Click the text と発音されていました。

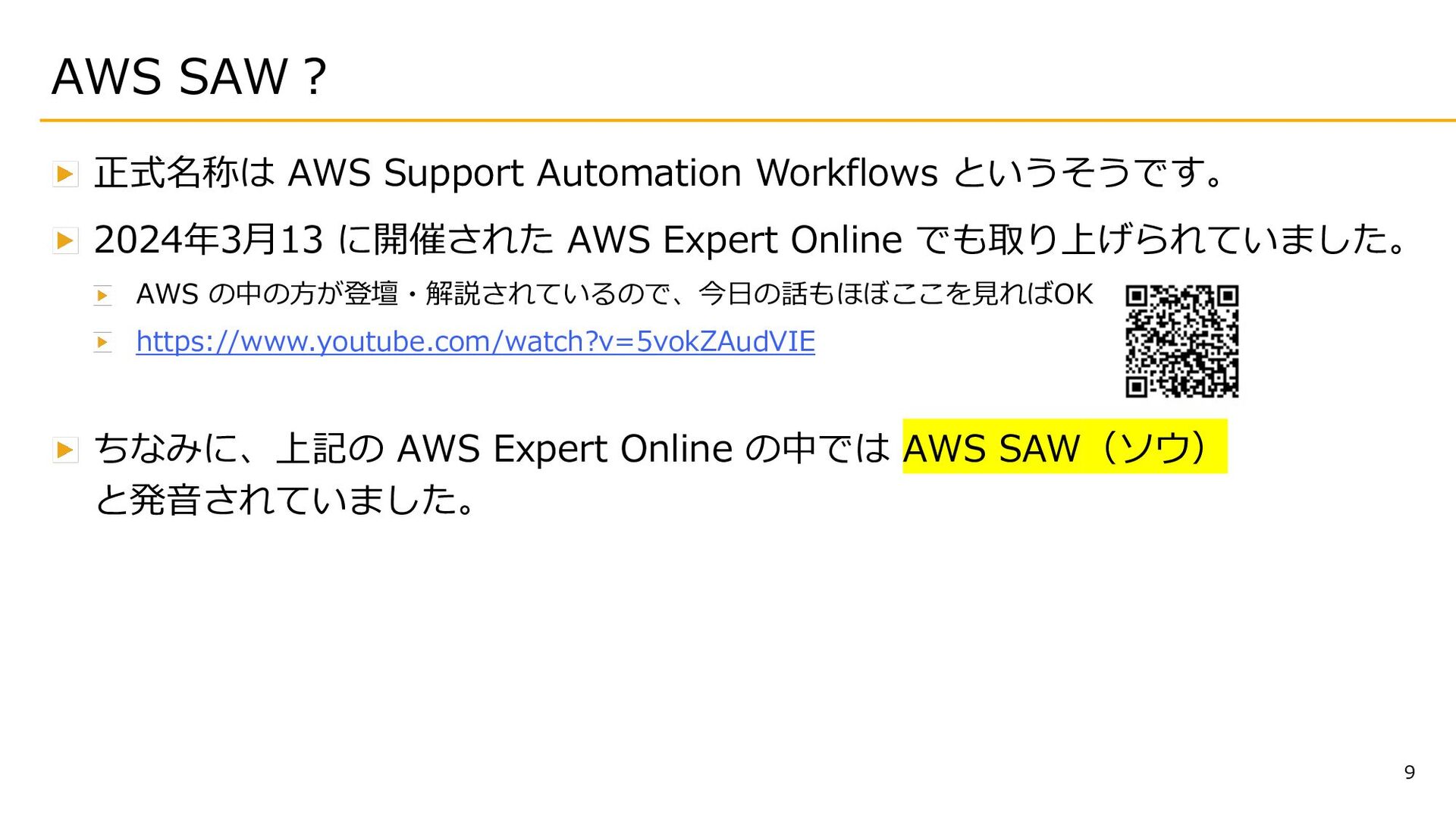coord(285,500)
